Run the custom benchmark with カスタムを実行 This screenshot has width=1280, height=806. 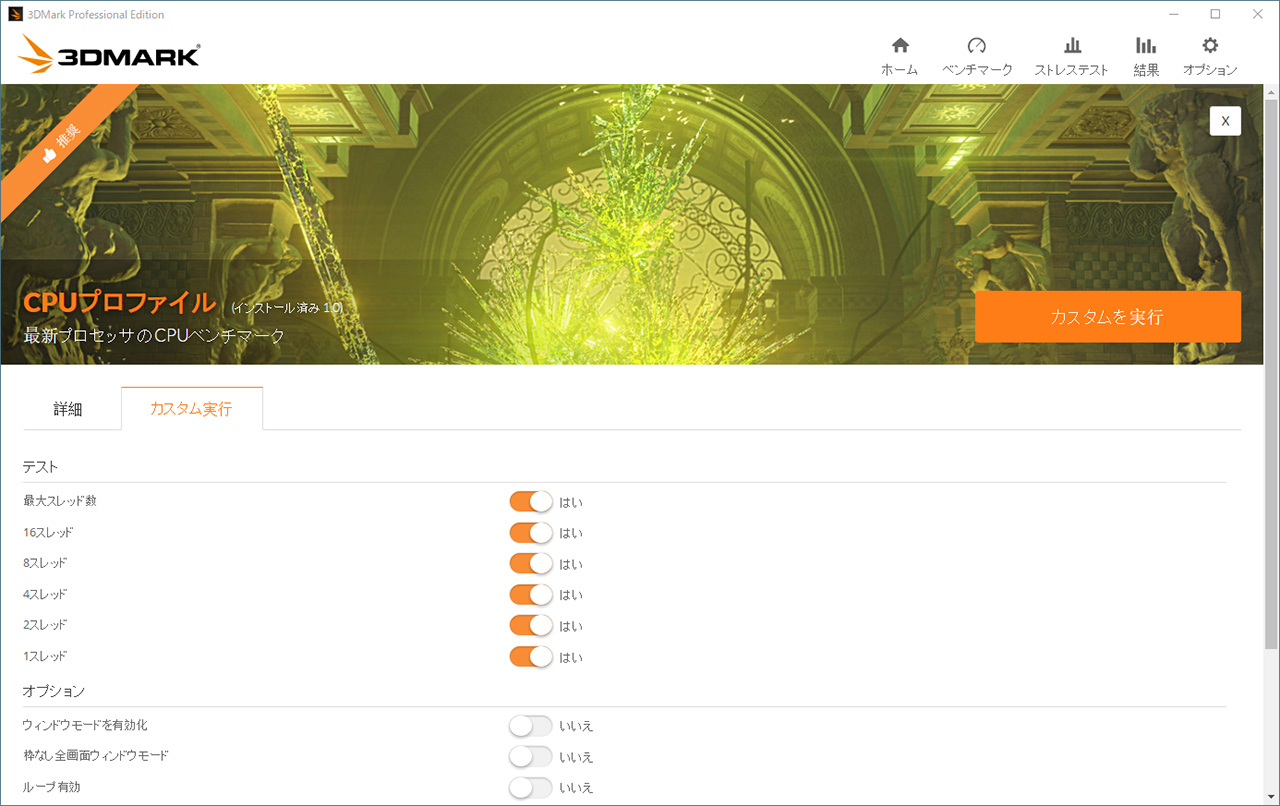tap(1108, 317)
